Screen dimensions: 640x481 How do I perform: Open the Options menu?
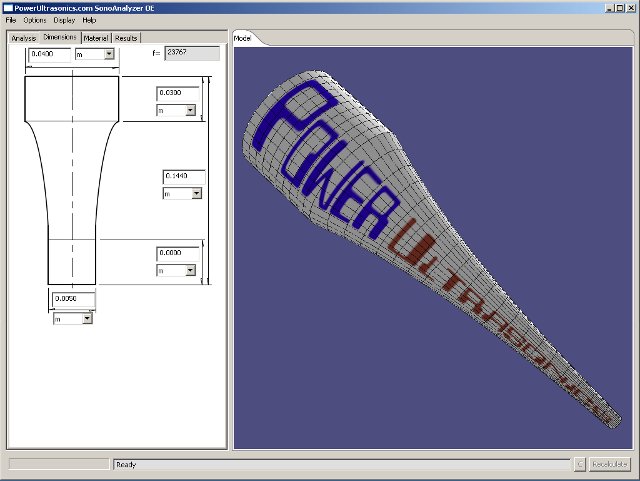click(35, 20)
